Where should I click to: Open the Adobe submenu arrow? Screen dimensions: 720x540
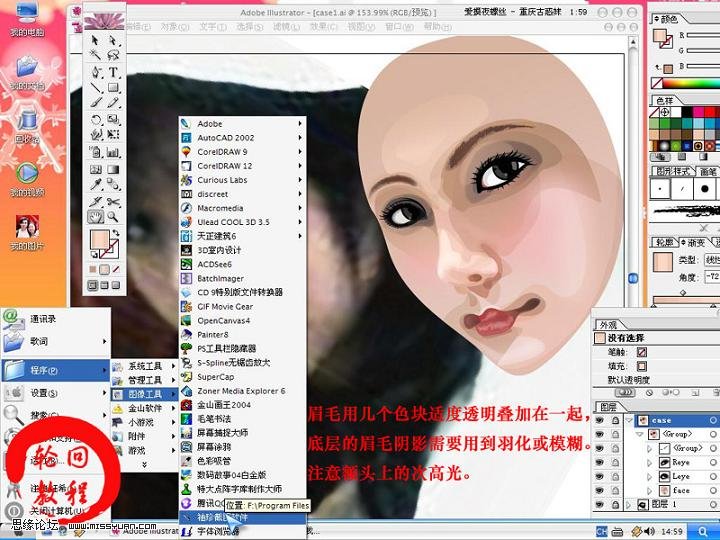[x=300, y=124]
